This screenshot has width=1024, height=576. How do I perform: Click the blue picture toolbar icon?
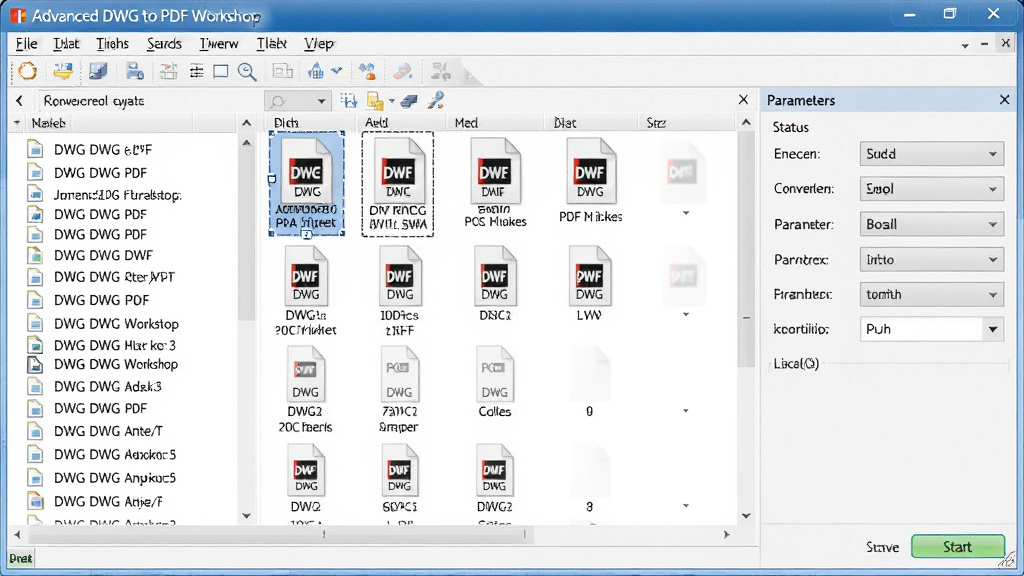click(x=98, y=71)
